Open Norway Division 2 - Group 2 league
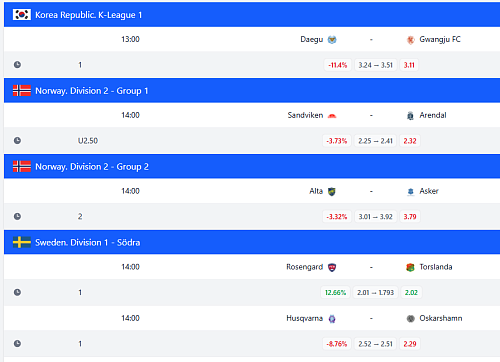The width and height of the screenshot is (500, 362). click(x=92, y=167)
